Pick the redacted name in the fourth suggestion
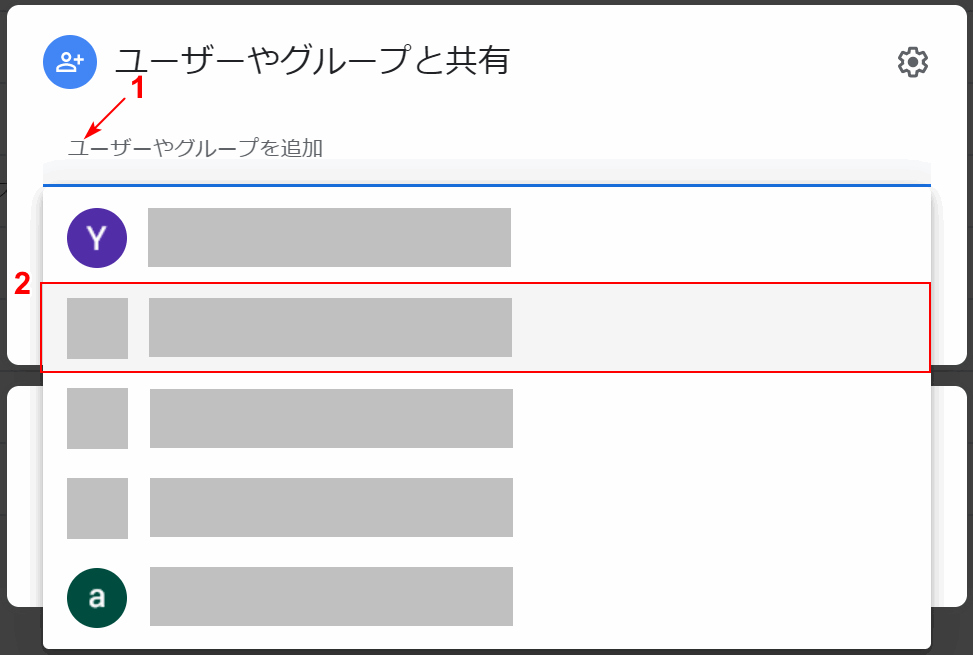The image size is (973, 655). [331, 508]
